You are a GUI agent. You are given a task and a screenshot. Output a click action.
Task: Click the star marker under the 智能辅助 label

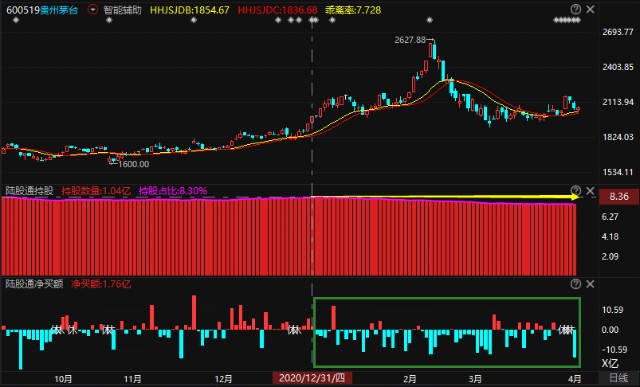point(109,20)
